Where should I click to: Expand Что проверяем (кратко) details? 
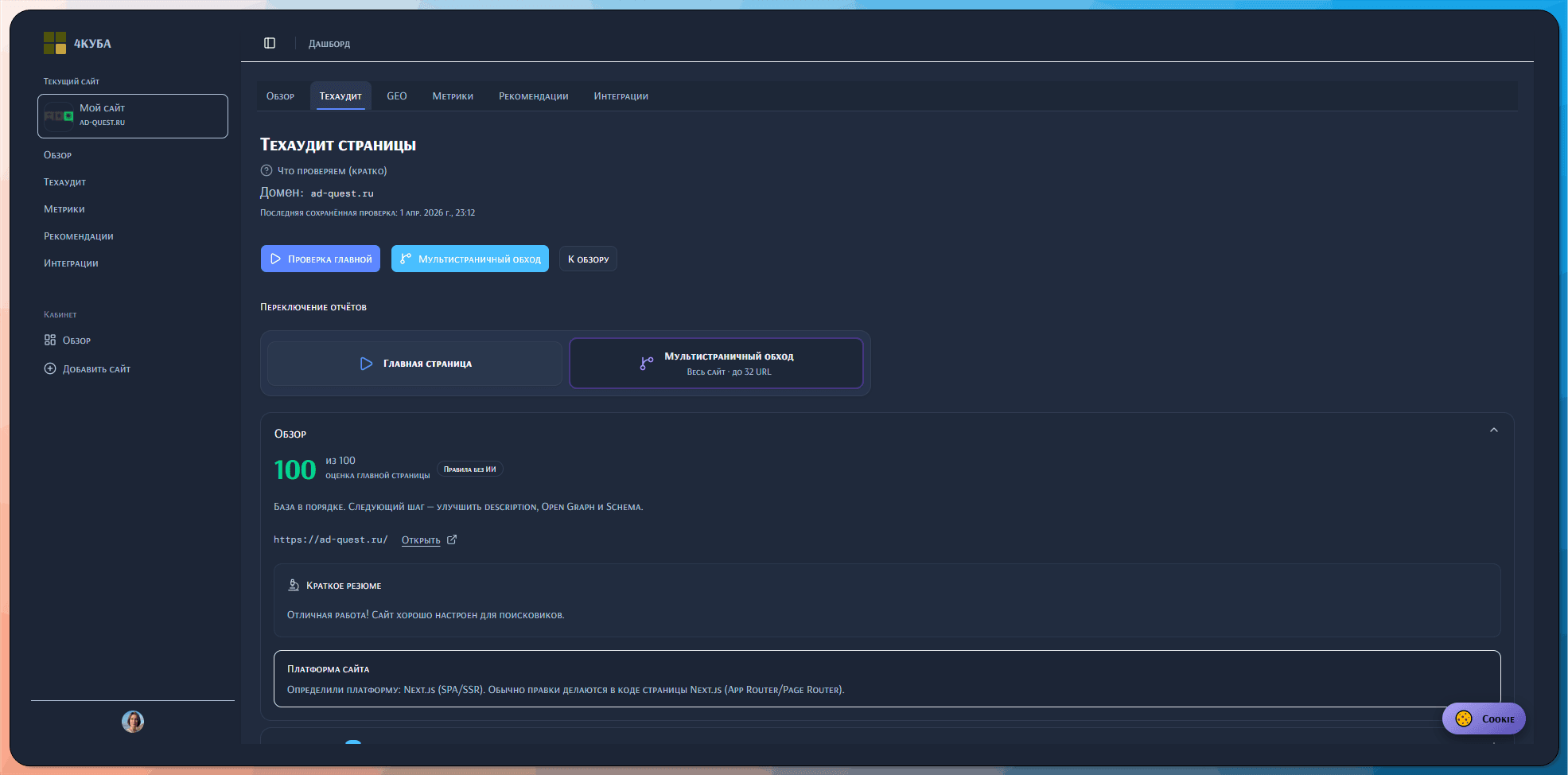pyautogui.click(x=332, y=170)
